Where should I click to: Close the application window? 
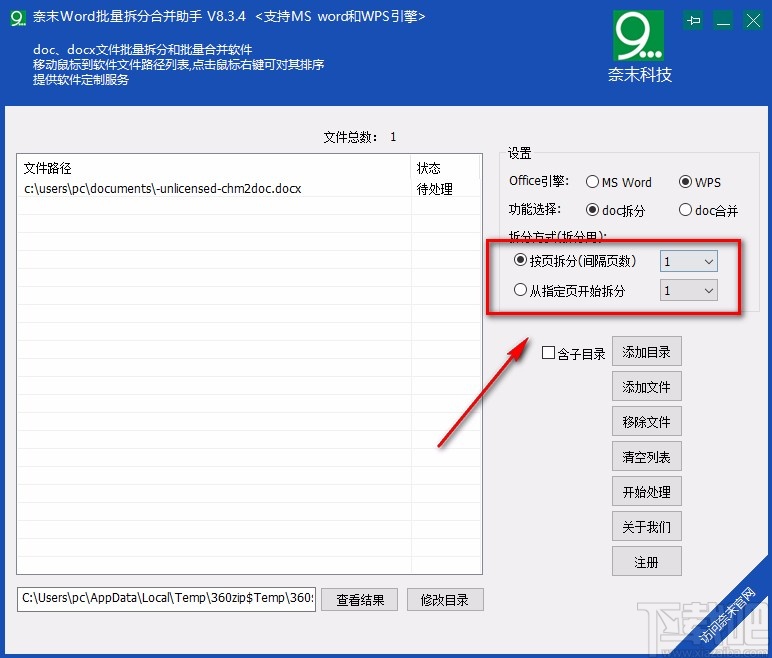pyautogui.click(x=753, y=21)
